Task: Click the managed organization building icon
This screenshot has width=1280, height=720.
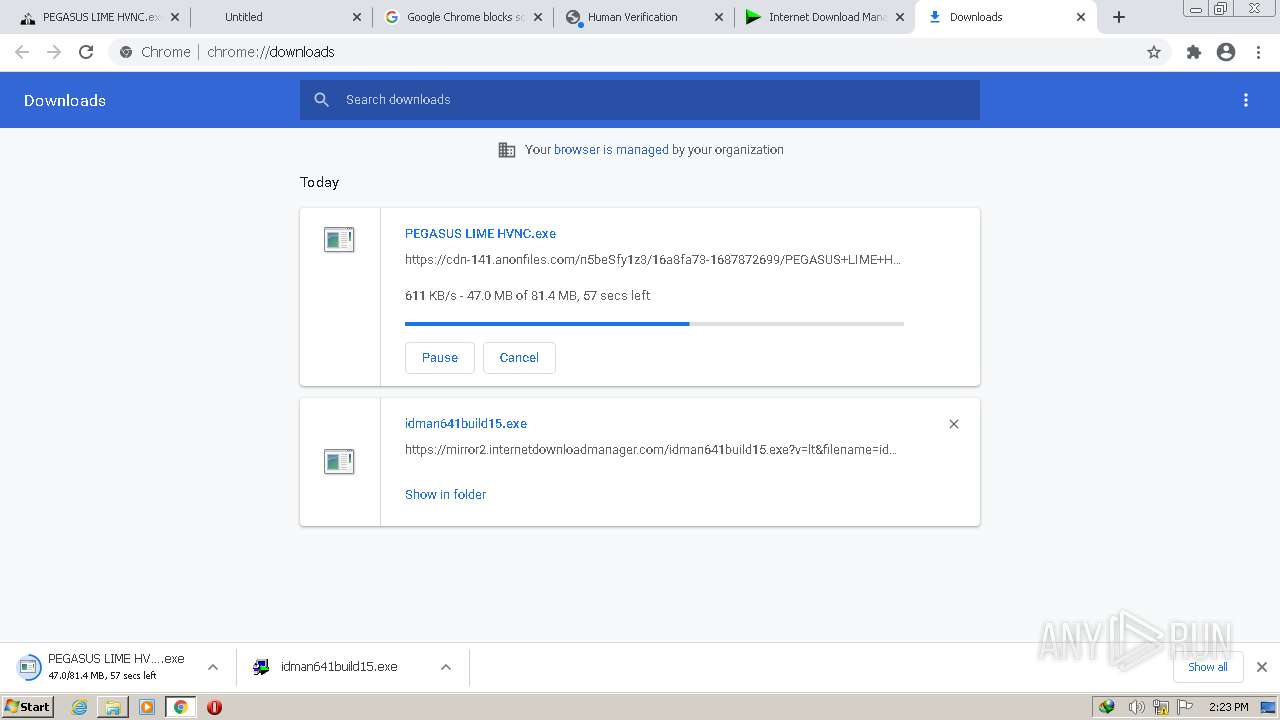Action: pyautogui.click(x=507, y=150)
